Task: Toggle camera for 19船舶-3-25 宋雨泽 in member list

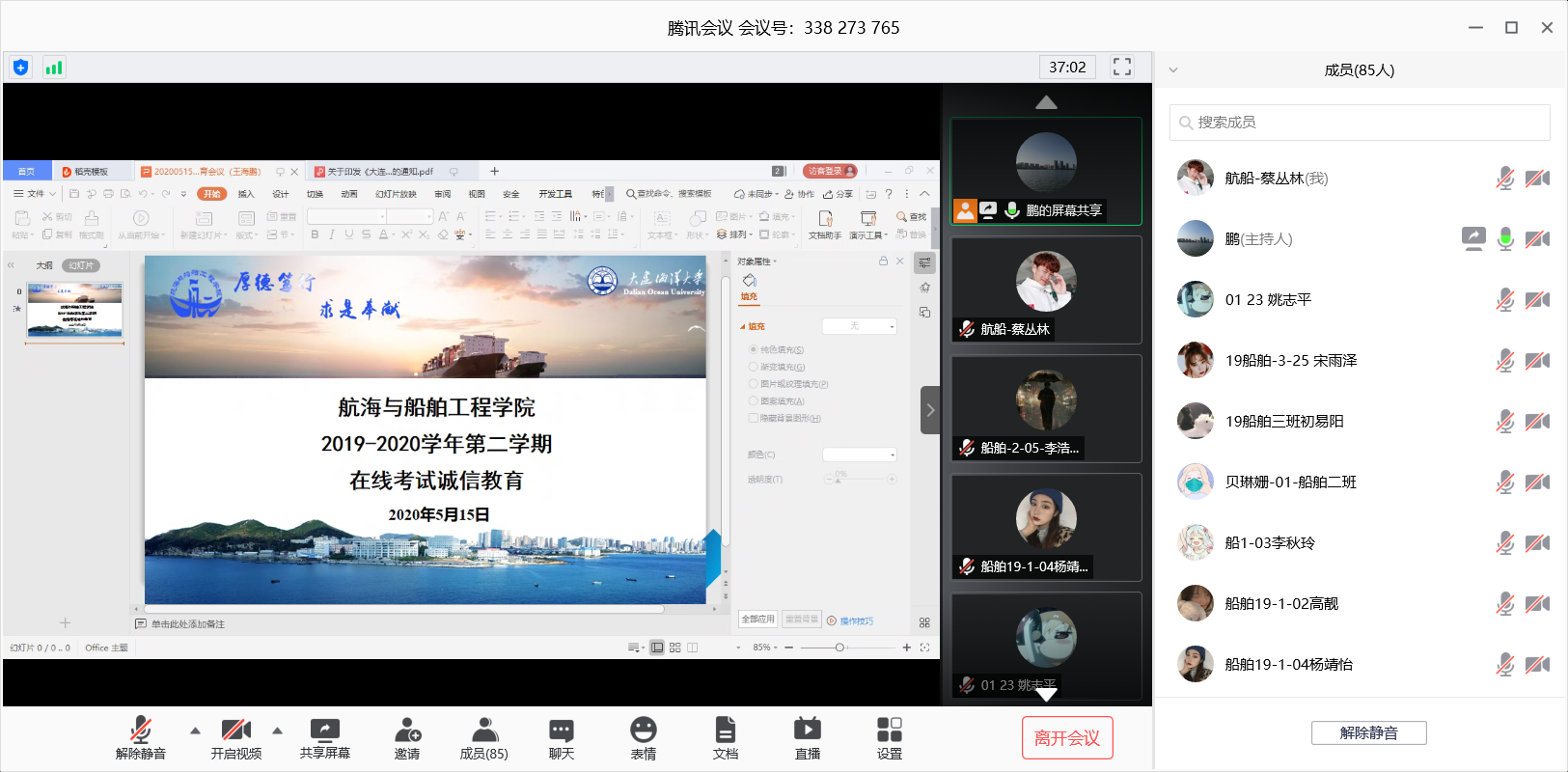Action: 1537,361
